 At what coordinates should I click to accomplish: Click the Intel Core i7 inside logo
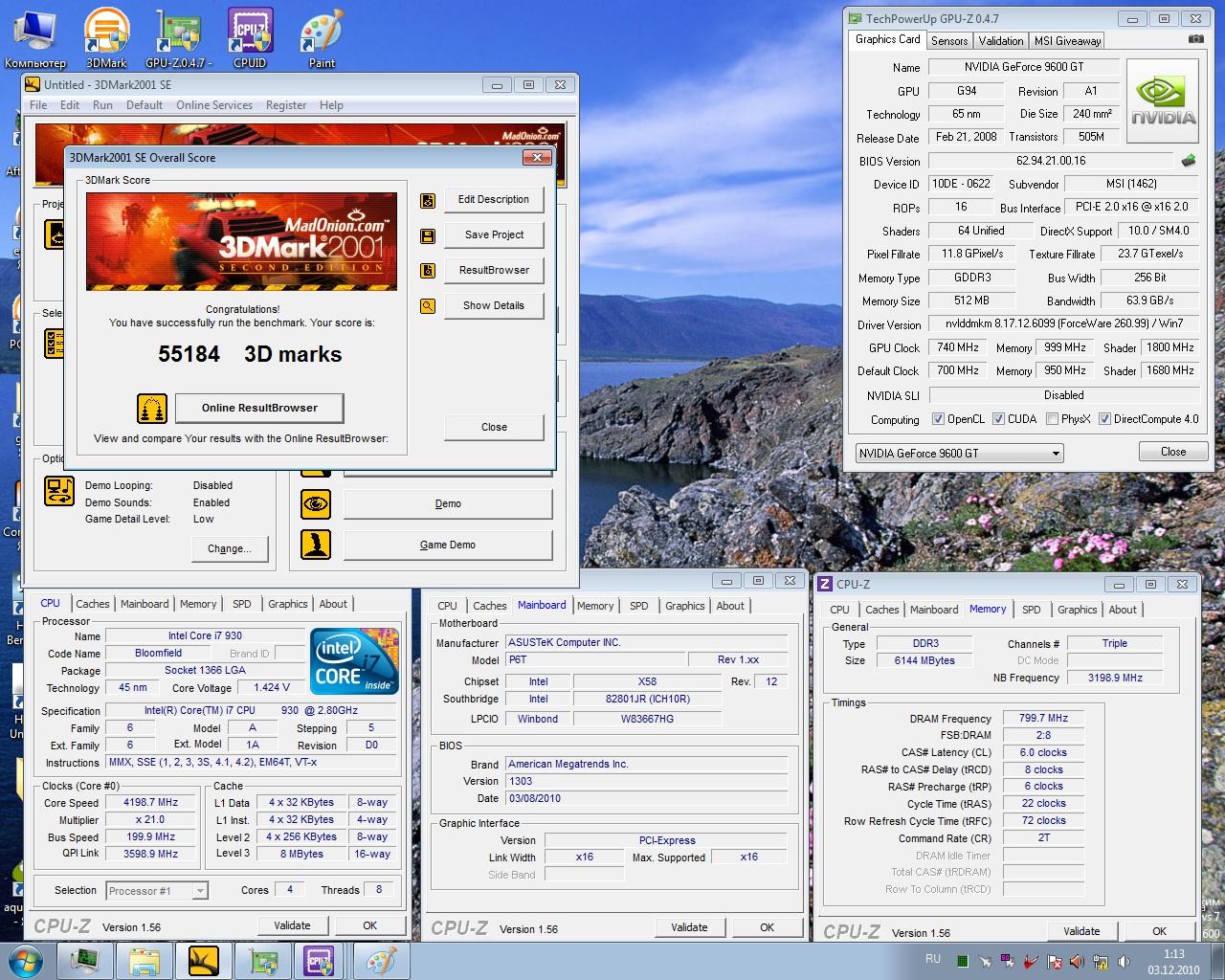pos(354,661)
